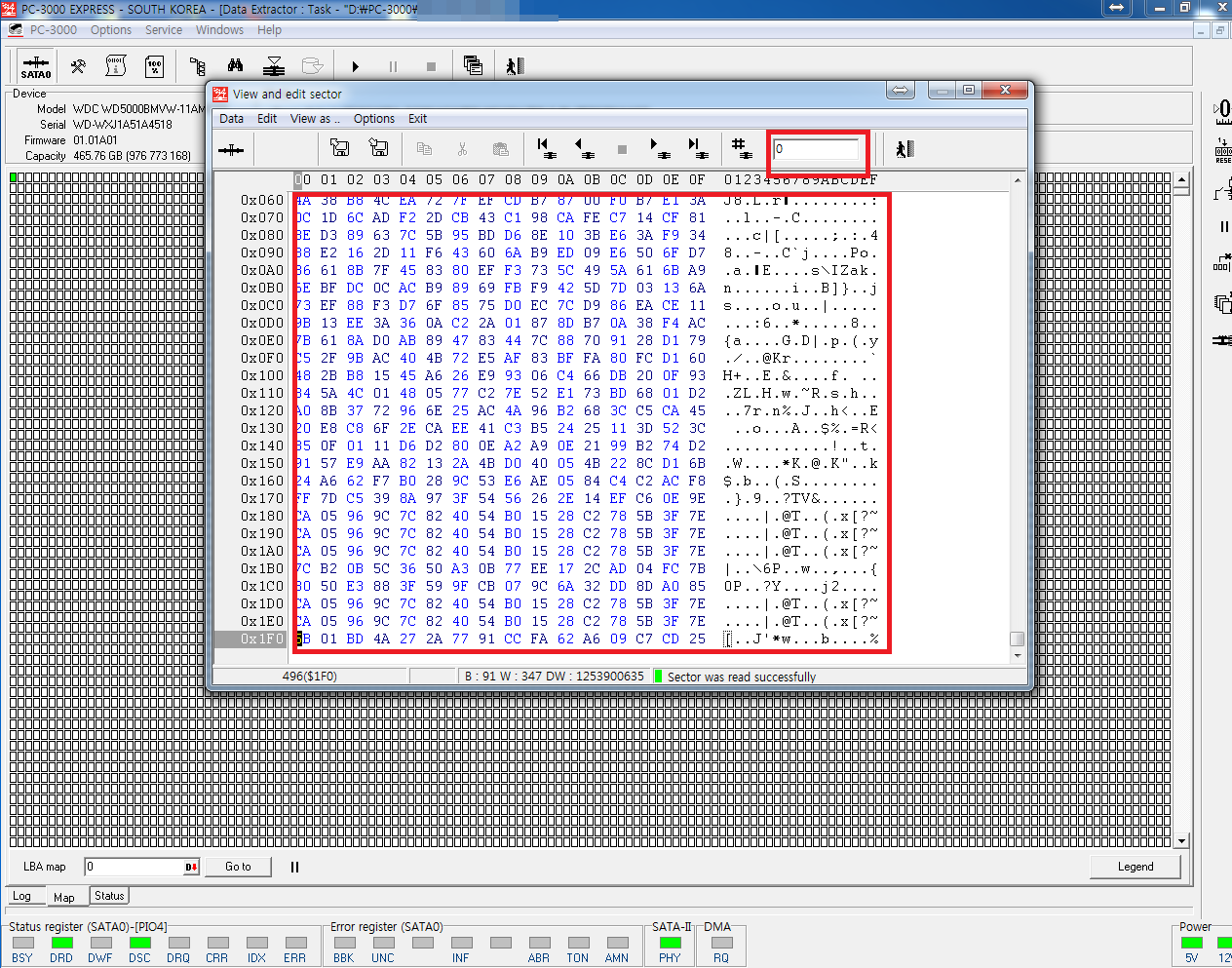Open the tree structure toolbar icon
Viewport: 1232px width, 968px height.
click(198, 66)
